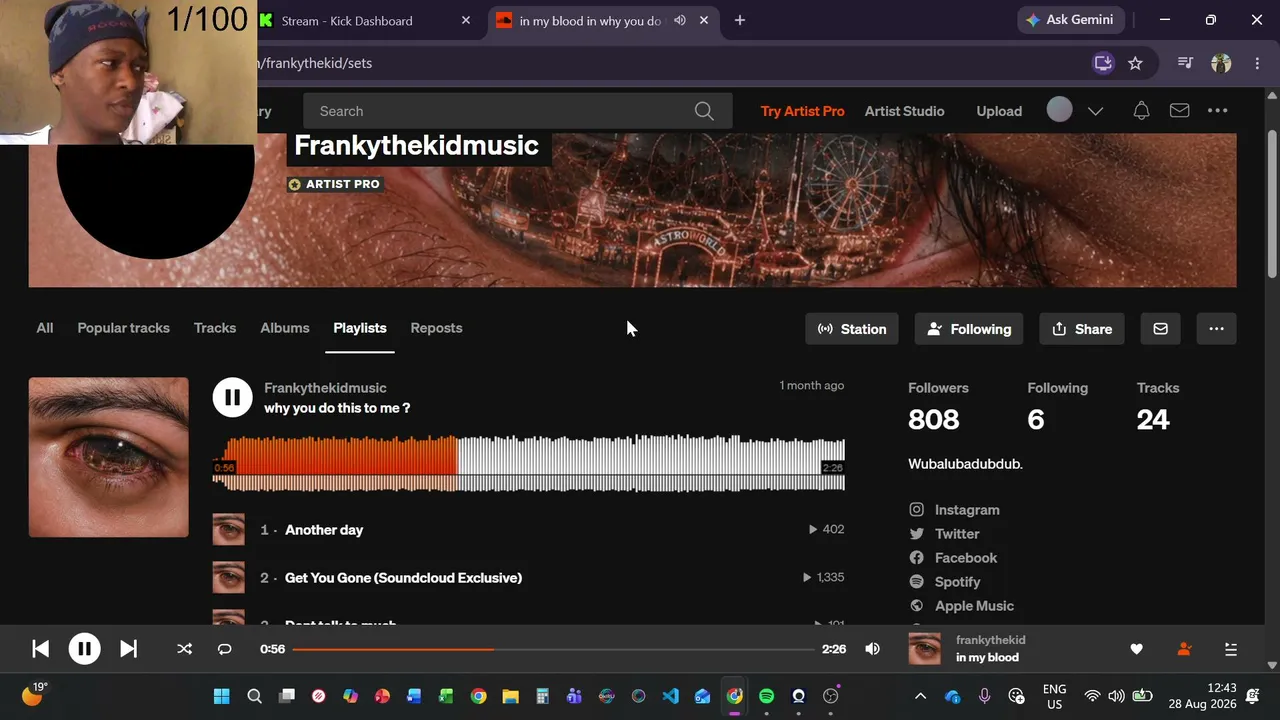Open the profile more actions menu

(x=1216, y=329)
